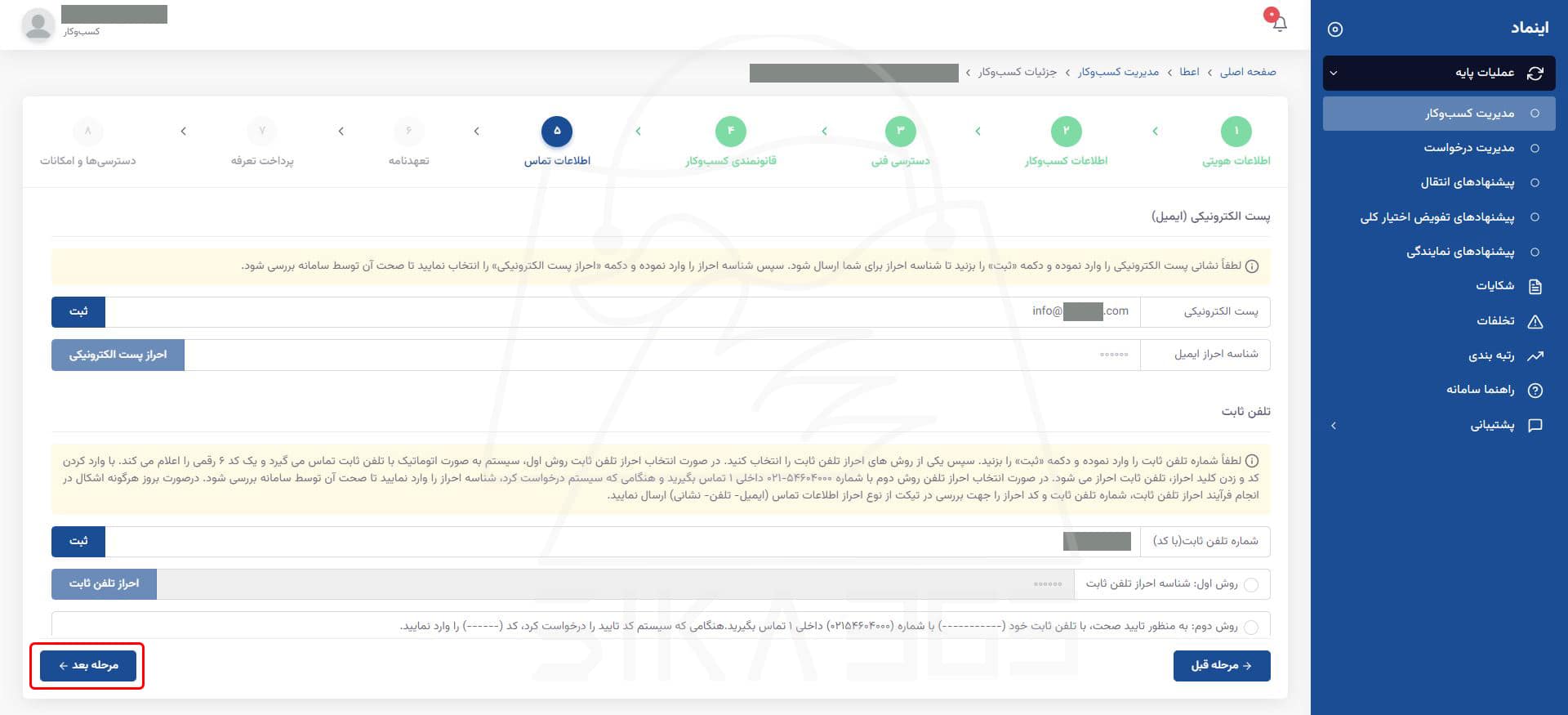The height and width of the screenshot is (715, 1568).
Task: Click chevron between steps 7 and 8
Action: point(183,131)
